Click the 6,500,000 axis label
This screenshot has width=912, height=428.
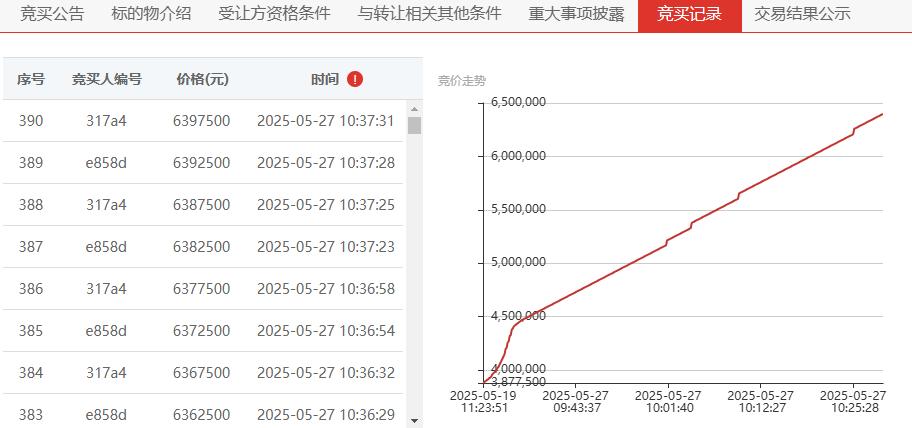[518, 102]
